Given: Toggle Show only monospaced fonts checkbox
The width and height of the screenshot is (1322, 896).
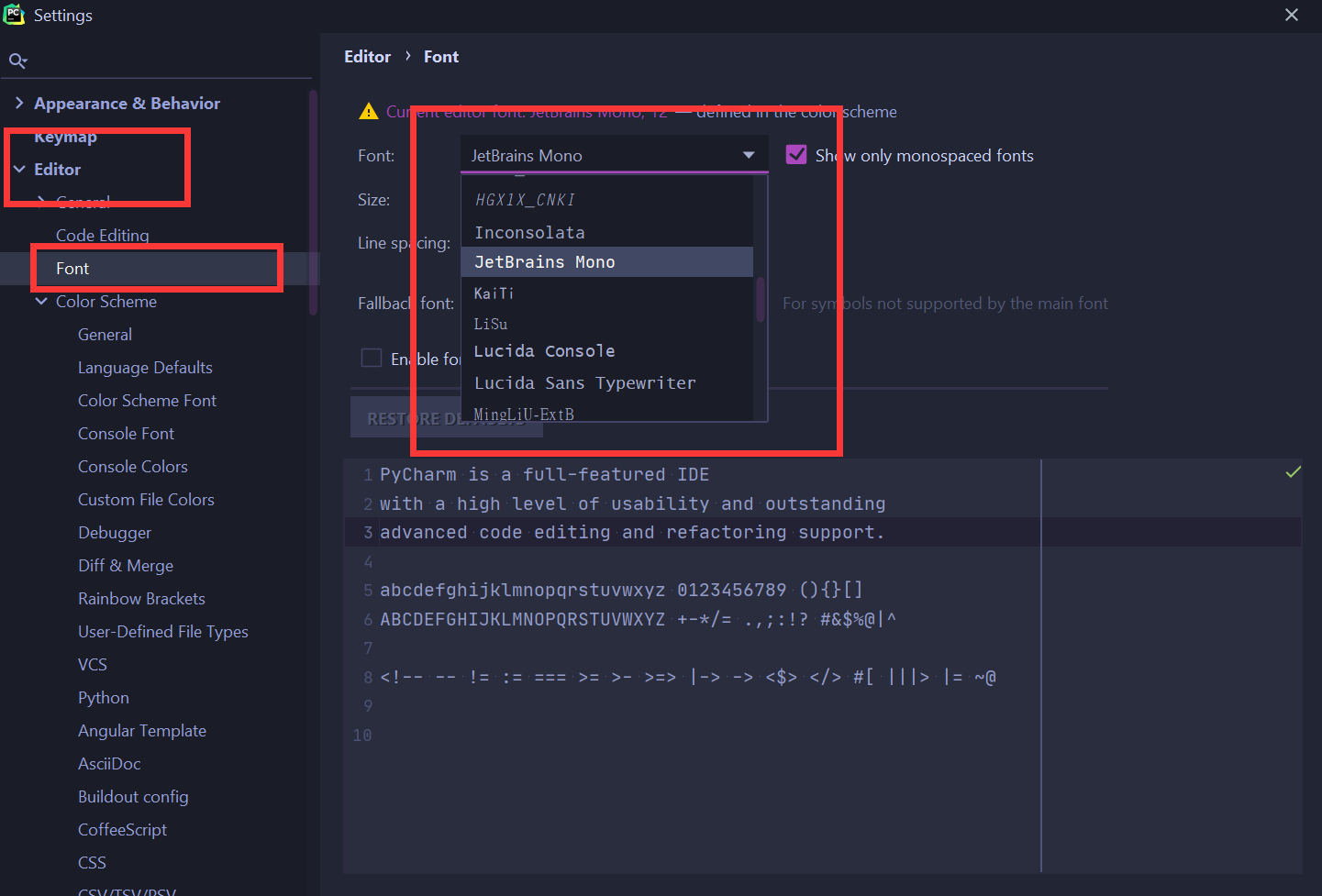Looking at the screenshot, I should click(x=796, y=155).
